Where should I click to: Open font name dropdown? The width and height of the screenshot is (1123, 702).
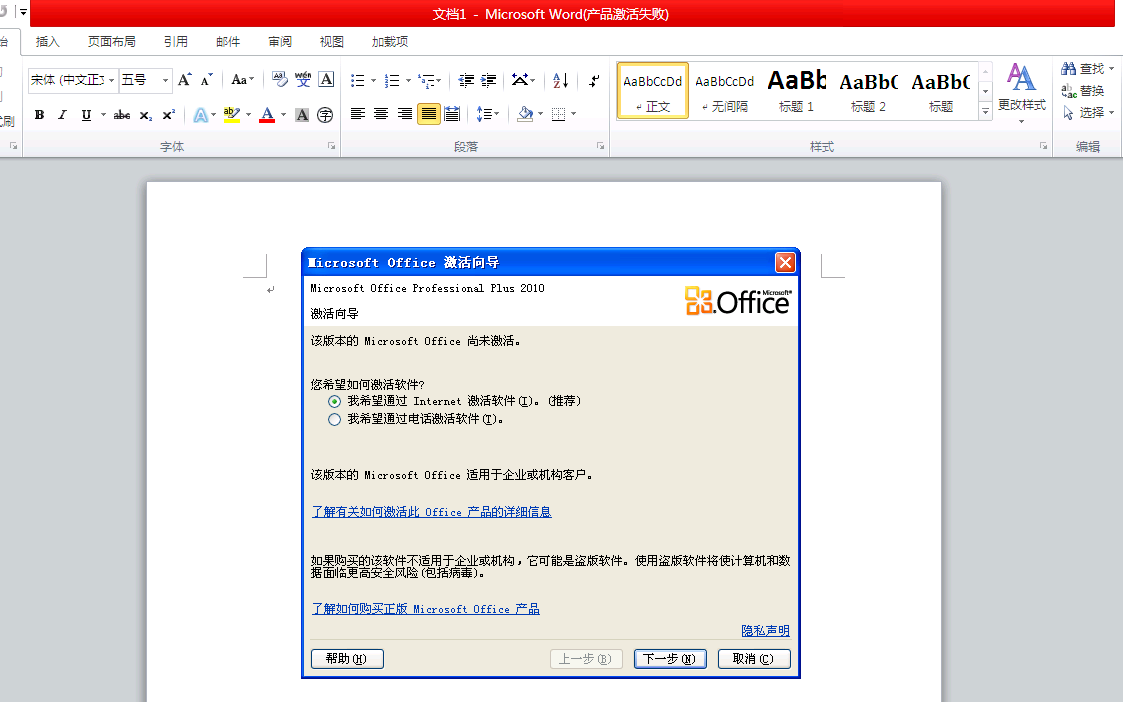(x=111, y=80)
